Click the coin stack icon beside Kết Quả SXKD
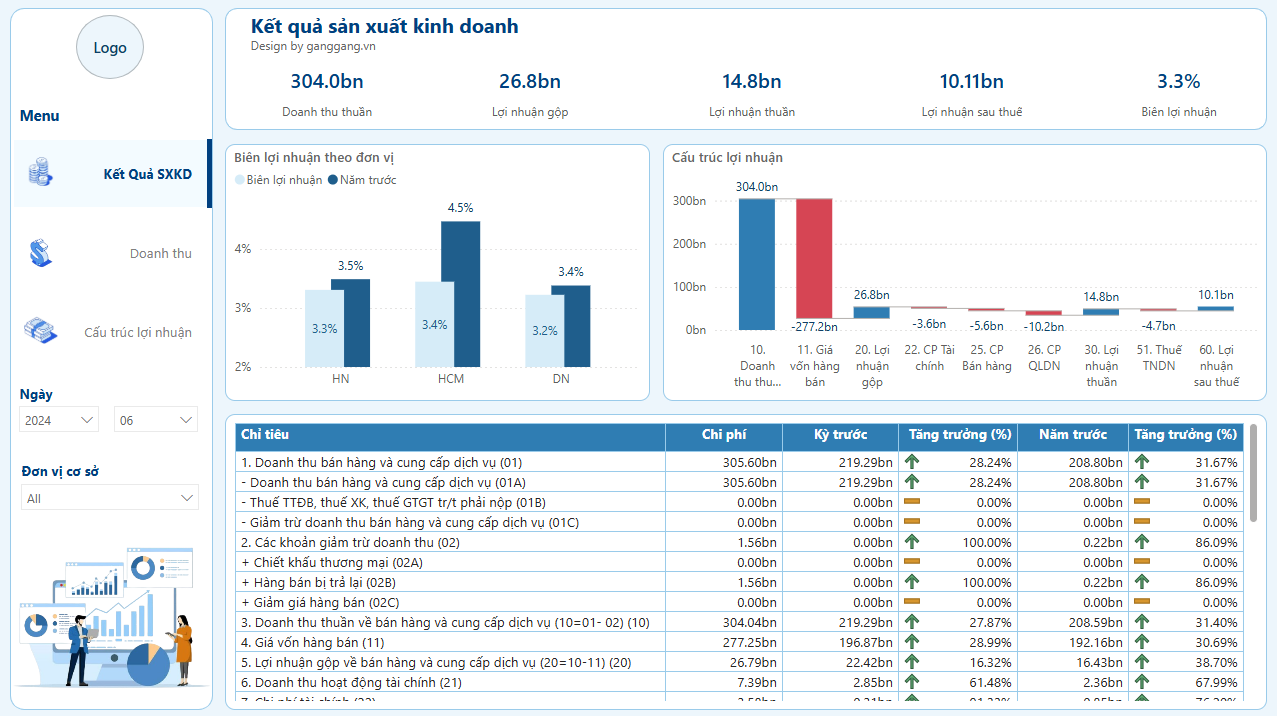 (40, 172)
